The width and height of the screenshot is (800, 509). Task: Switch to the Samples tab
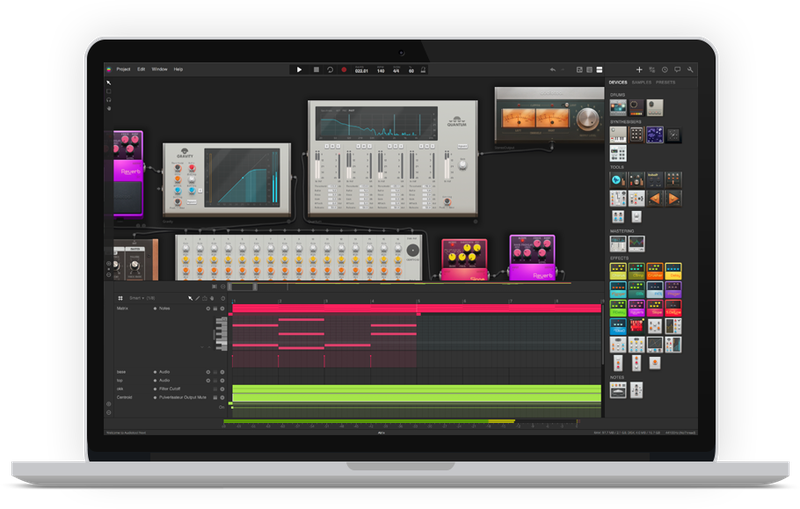(x=642, y=82)
